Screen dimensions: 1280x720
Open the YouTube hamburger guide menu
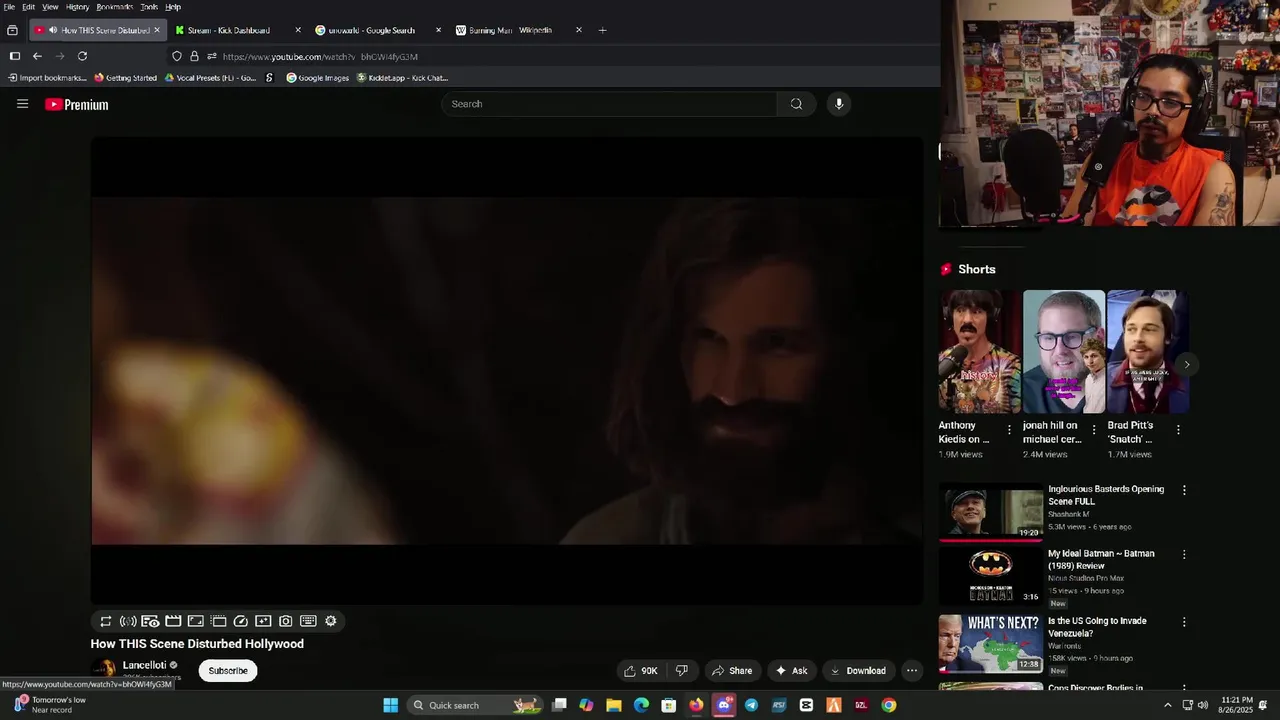[x=22, y=104]
